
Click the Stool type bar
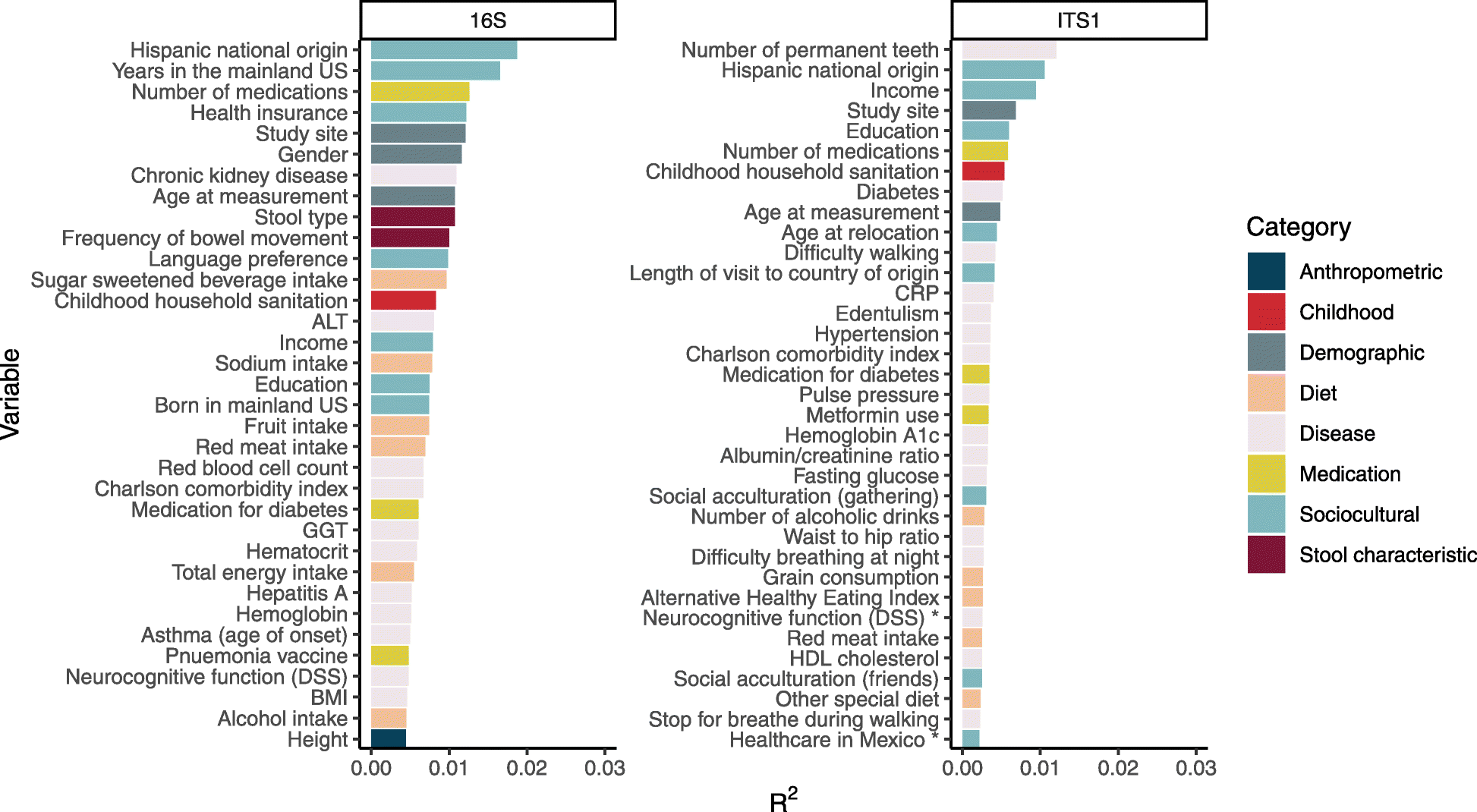(413, 217)
